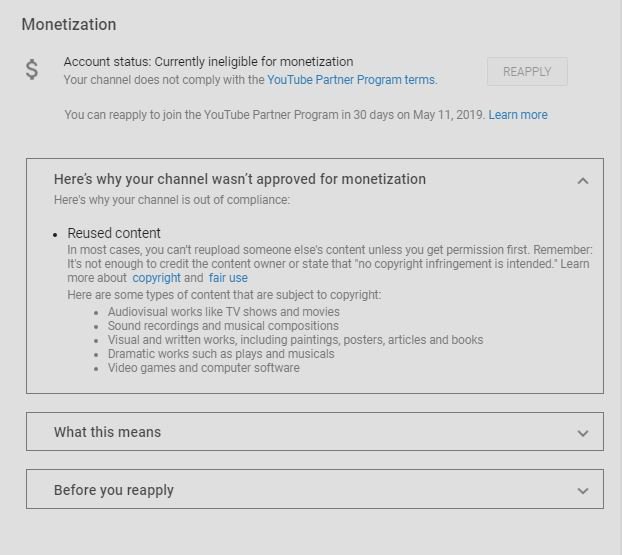622x555 pixels.
Task: Select the Dramatic works plays and musicals item
Action: click(221, 353)
